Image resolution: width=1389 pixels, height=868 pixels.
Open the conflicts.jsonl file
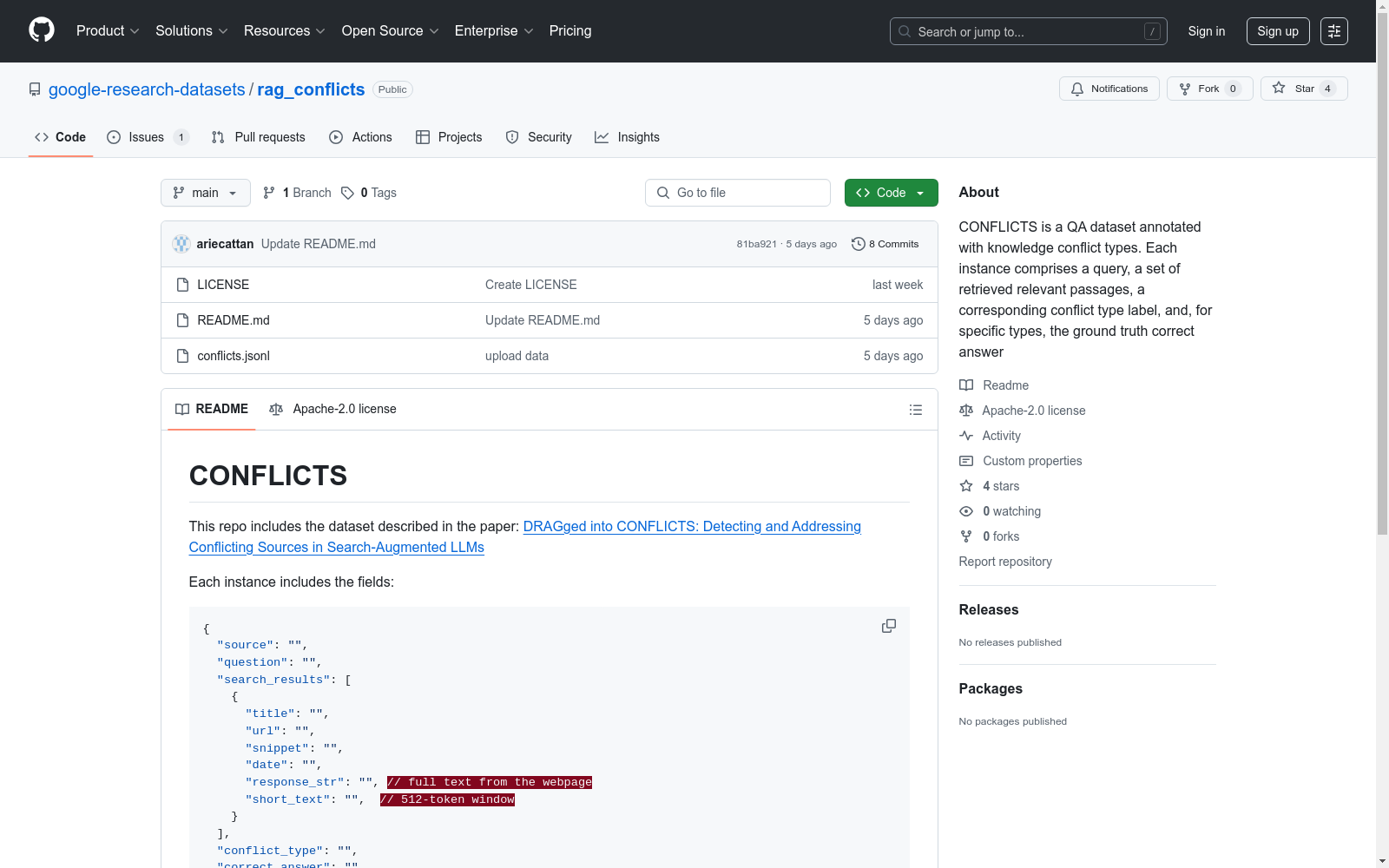coord(234,356)
